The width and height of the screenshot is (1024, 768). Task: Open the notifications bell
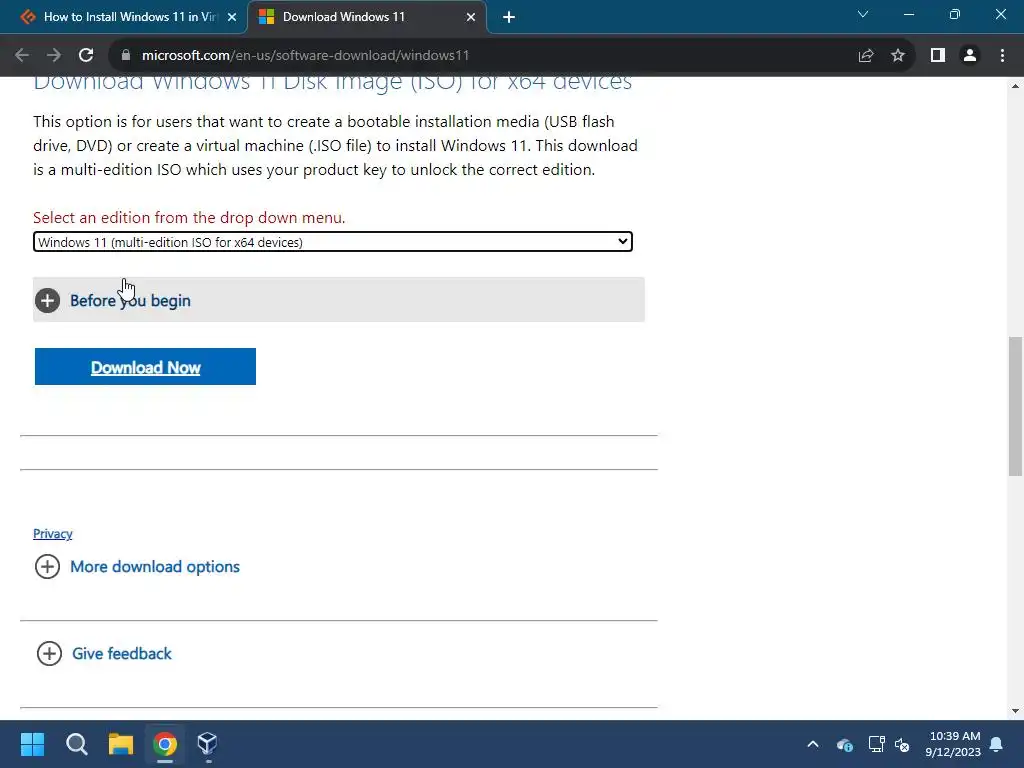[997, 744]
